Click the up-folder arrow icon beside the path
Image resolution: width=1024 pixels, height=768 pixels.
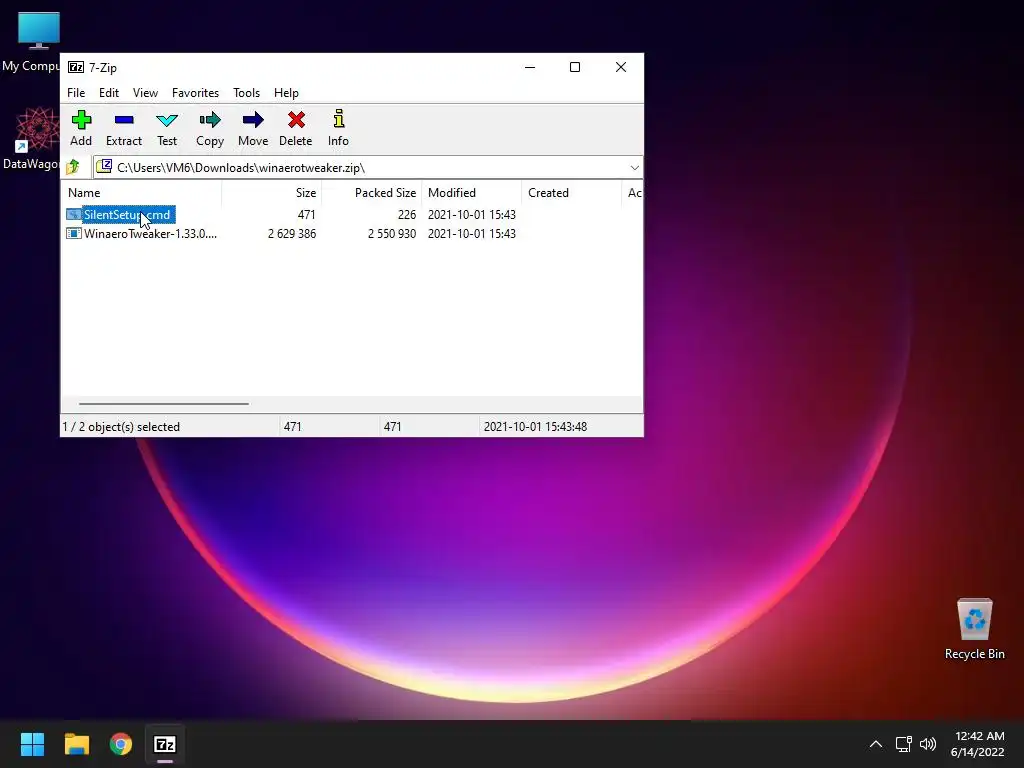click(72, 167)
